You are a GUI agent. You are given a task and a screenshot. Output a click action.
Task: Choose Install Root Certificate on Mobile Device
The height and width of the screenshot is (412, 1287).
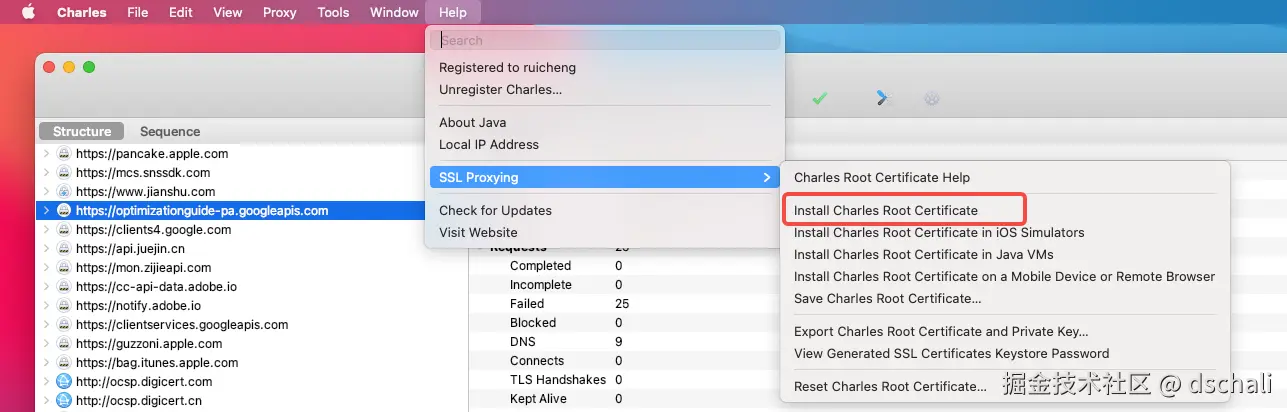pyautogui.click(x=1004, y=276)
